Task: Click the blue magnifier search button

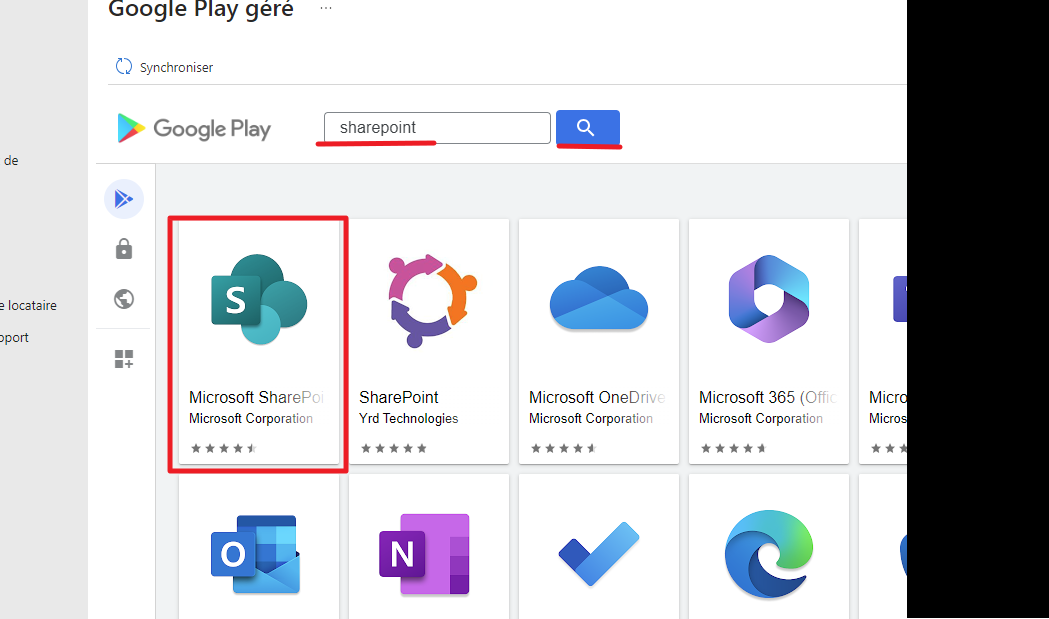Action: (x=587, y=127)
